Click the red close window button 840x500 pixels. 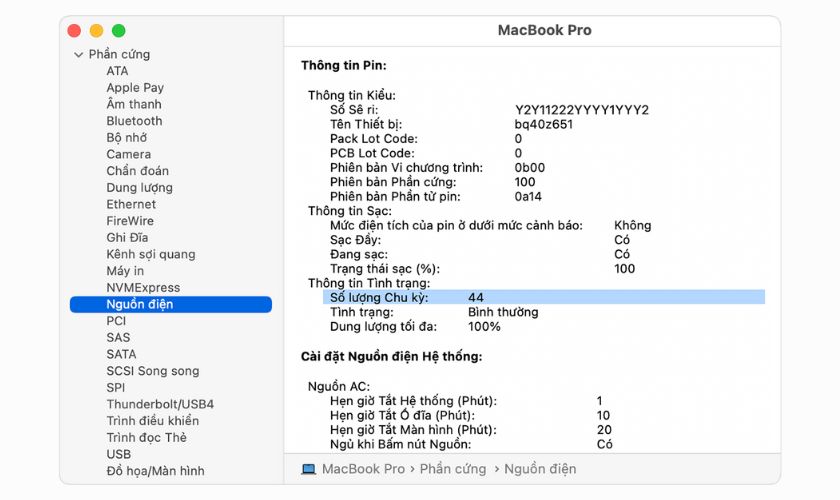tap(74, 31)
